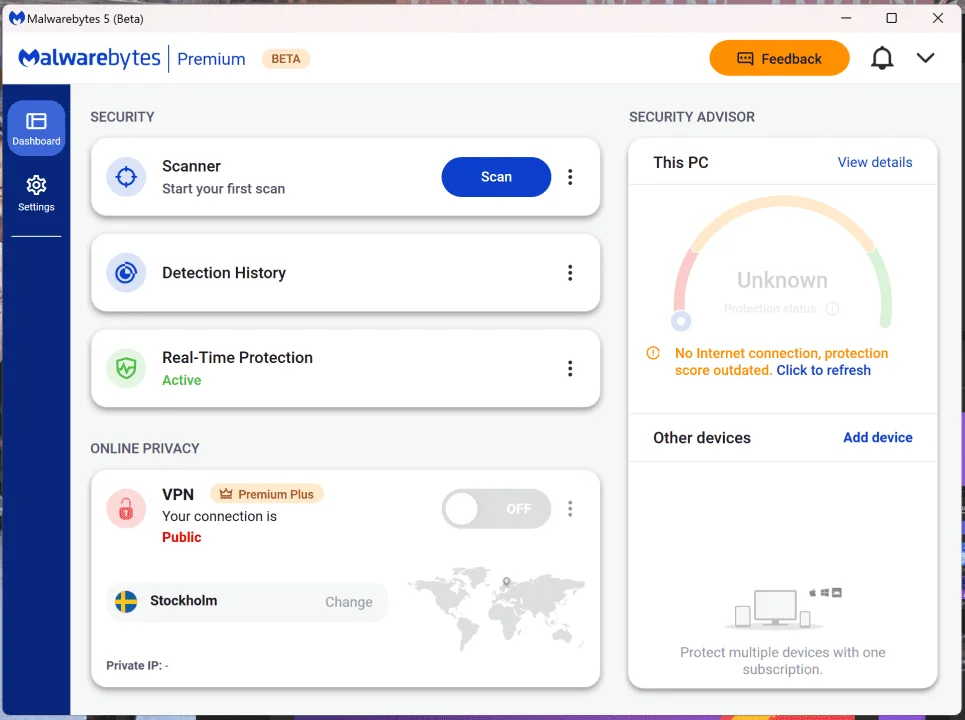Click the Scanner crosshair icon

(x=126, y=177)
